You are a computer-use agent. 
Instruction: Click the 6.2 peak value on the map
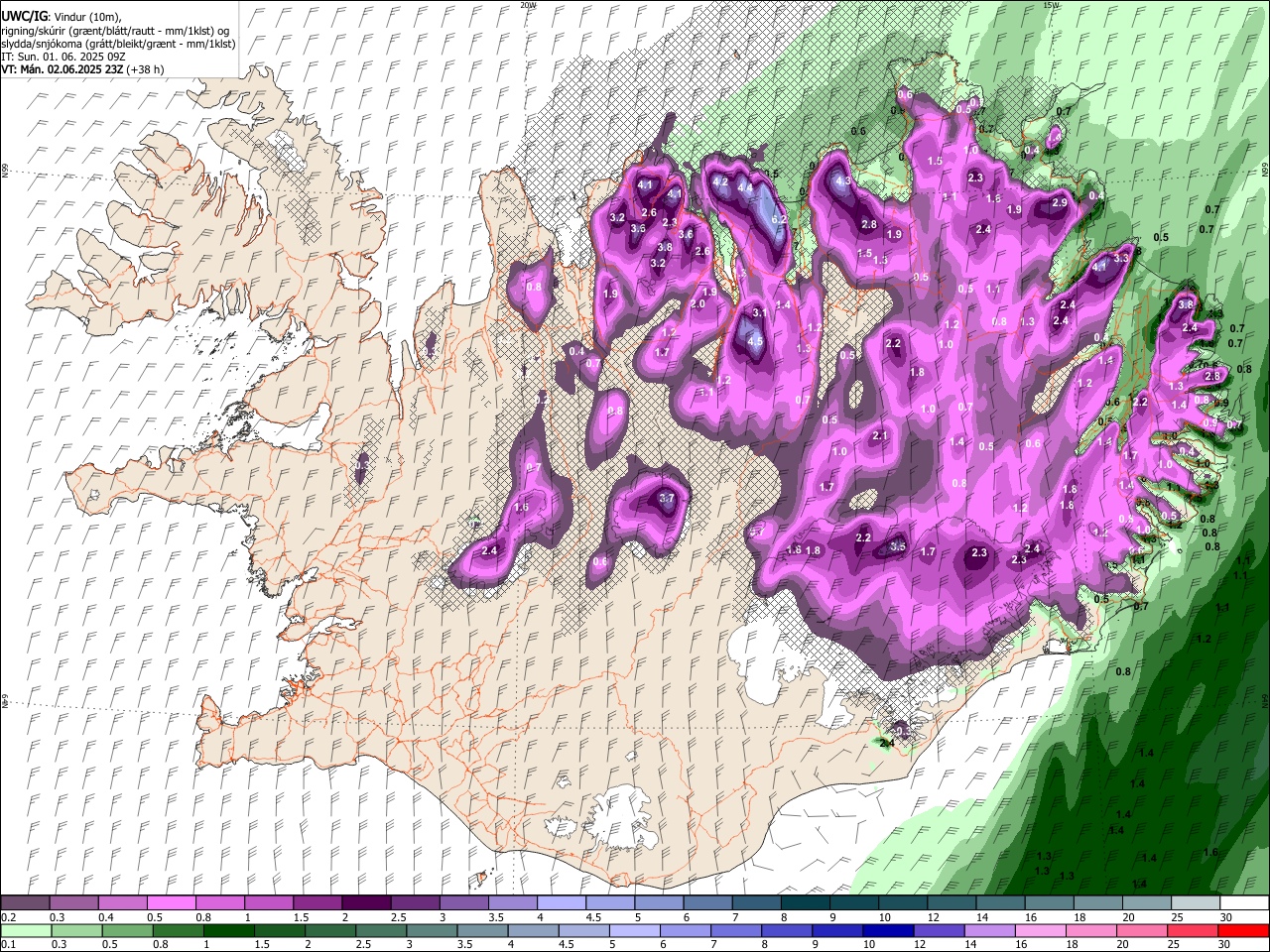779,219
